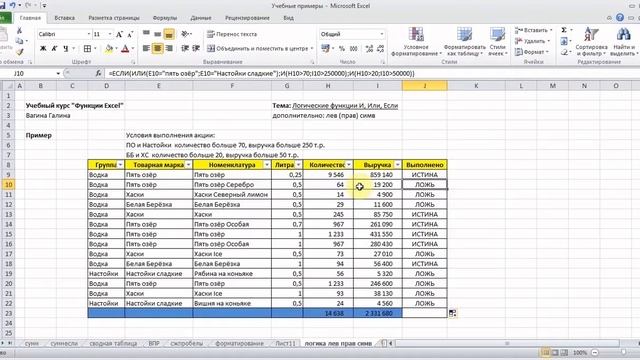Image resolution: width=640 pixels, height=360 pixels.
Task: Switch to Normal view in status bar
Action: click(545, 352)
